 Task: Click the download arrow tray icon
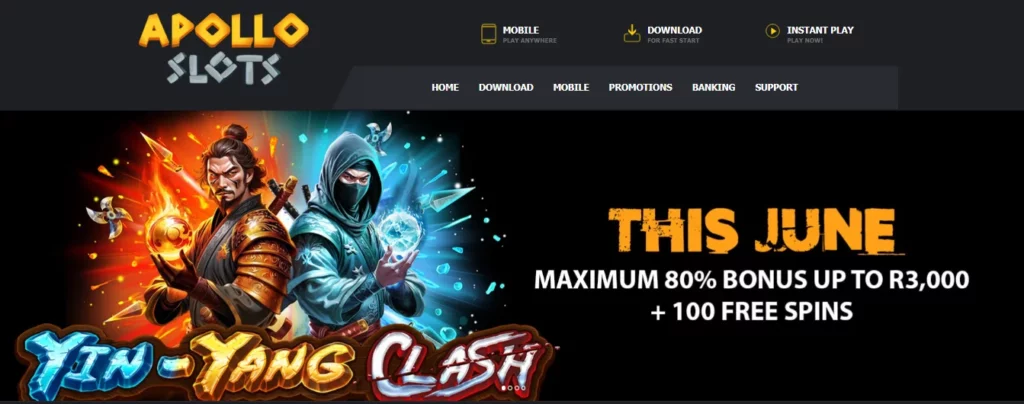(x=632, y=33)
